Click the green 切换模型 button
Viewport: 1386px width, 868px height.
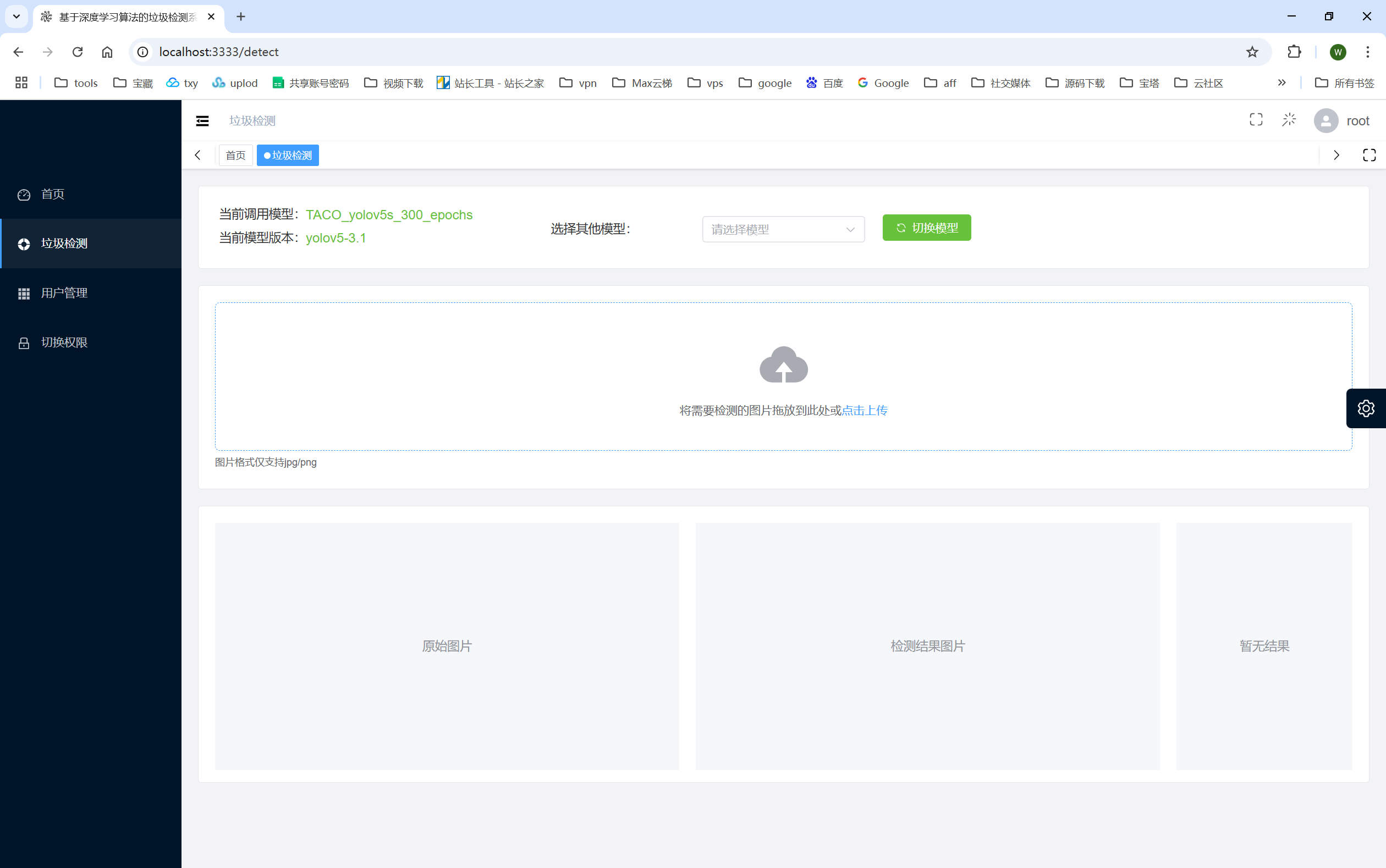point(927,228)
